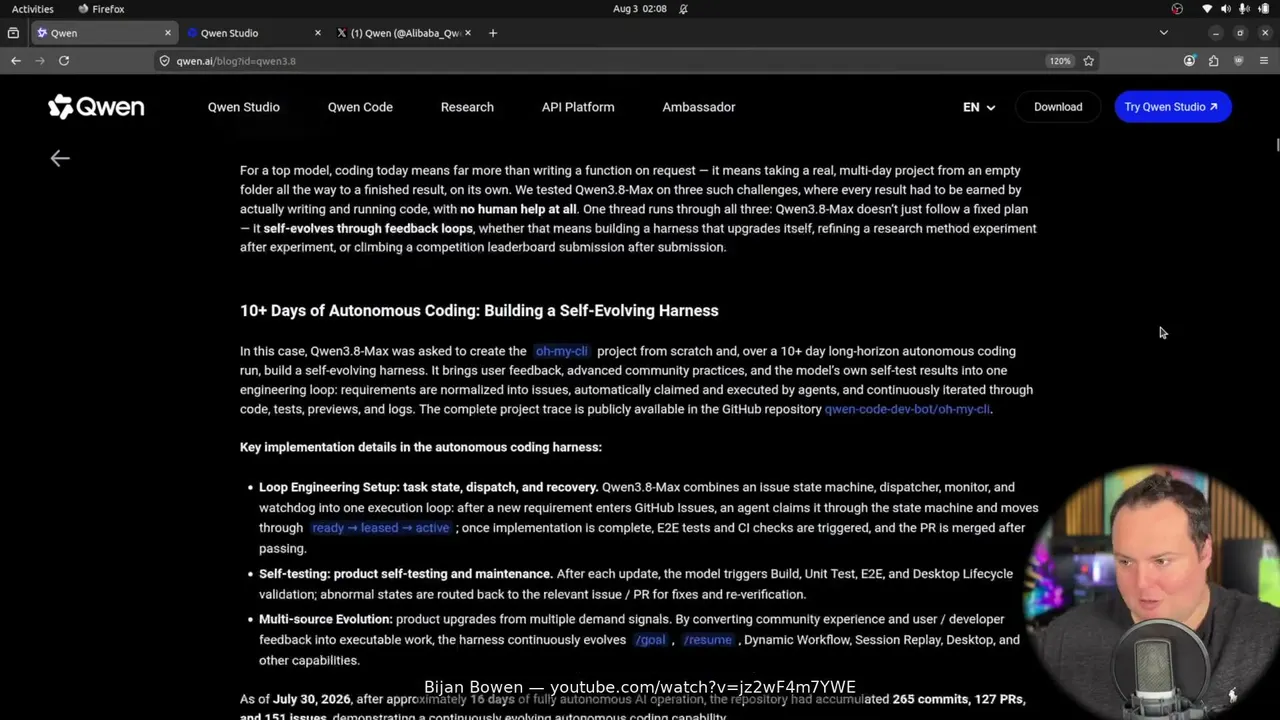Click the 'ready → leased → active' code snippet
This screenshot has height=720, width=1280.
pos(380,528)
